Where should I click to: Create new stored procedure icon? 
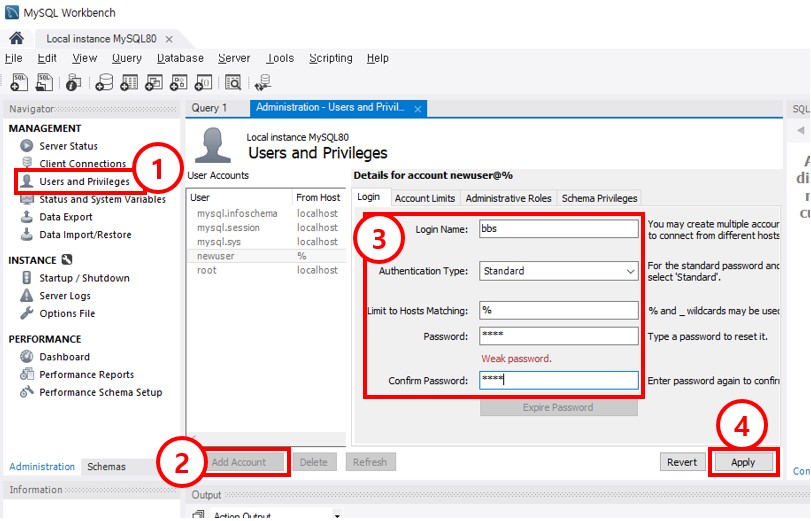(x=178, y=82)
